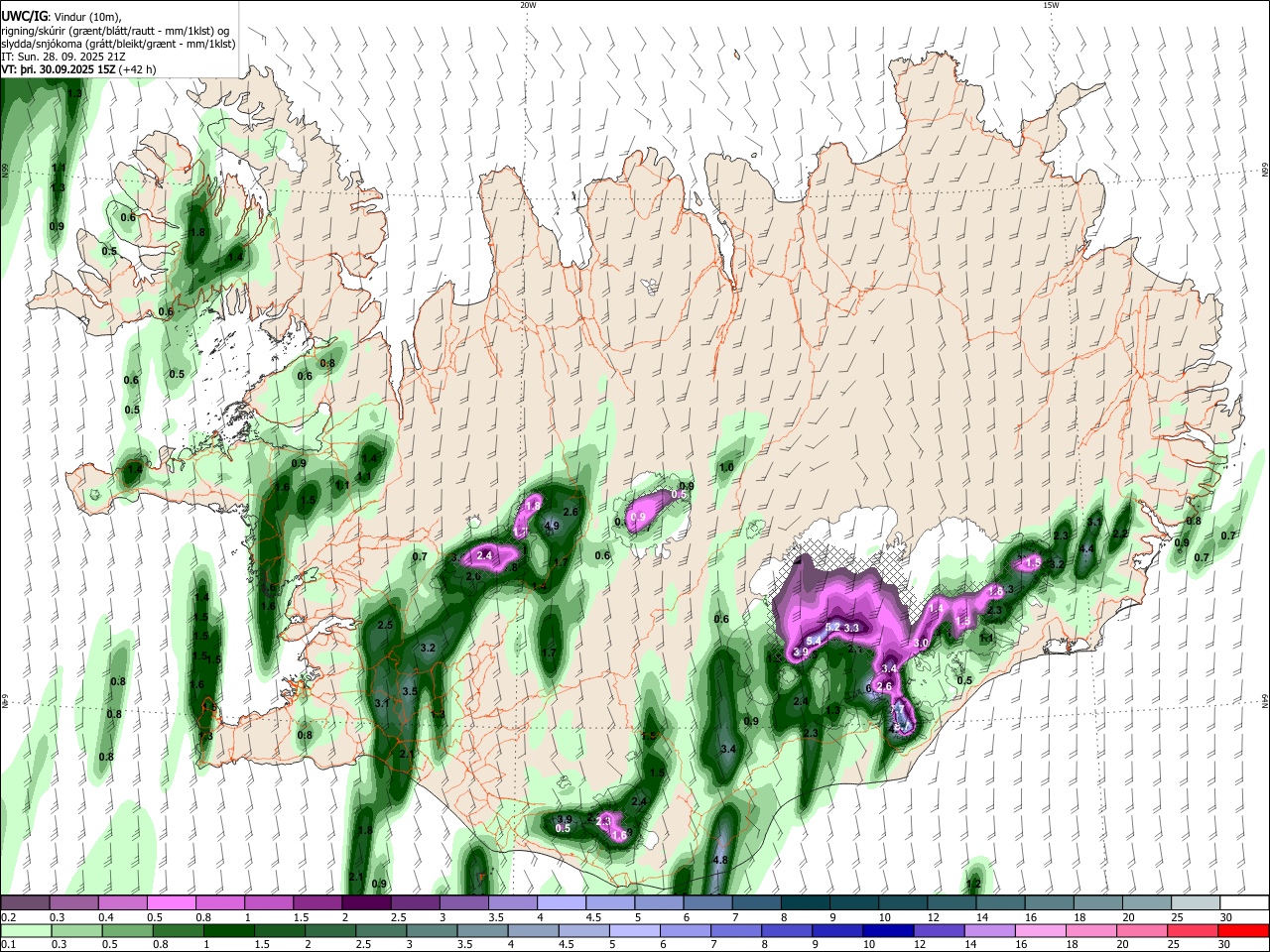The width and height of the screenshot is (1270, 952).
Task: Click the medium green 0.5–0.8 rain legend swatch
Action: [126, 931]
